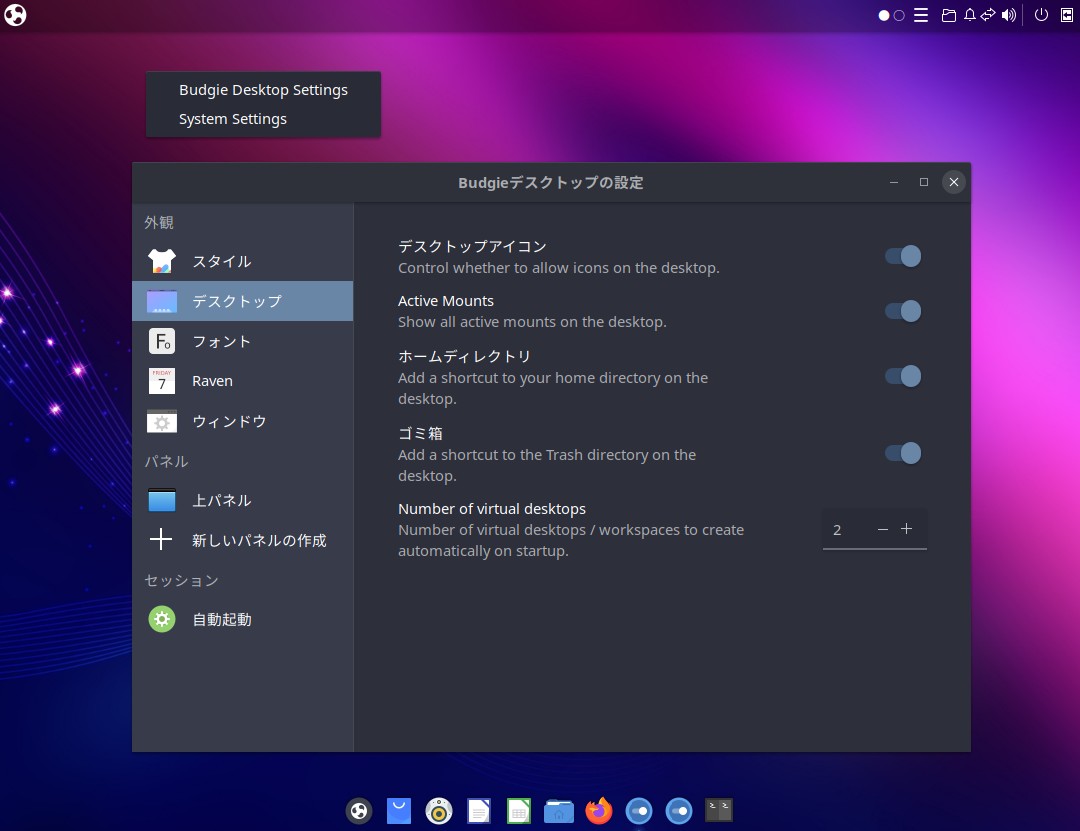Open the network arrows indicator
1080x831 pixels.
[988, 15]
